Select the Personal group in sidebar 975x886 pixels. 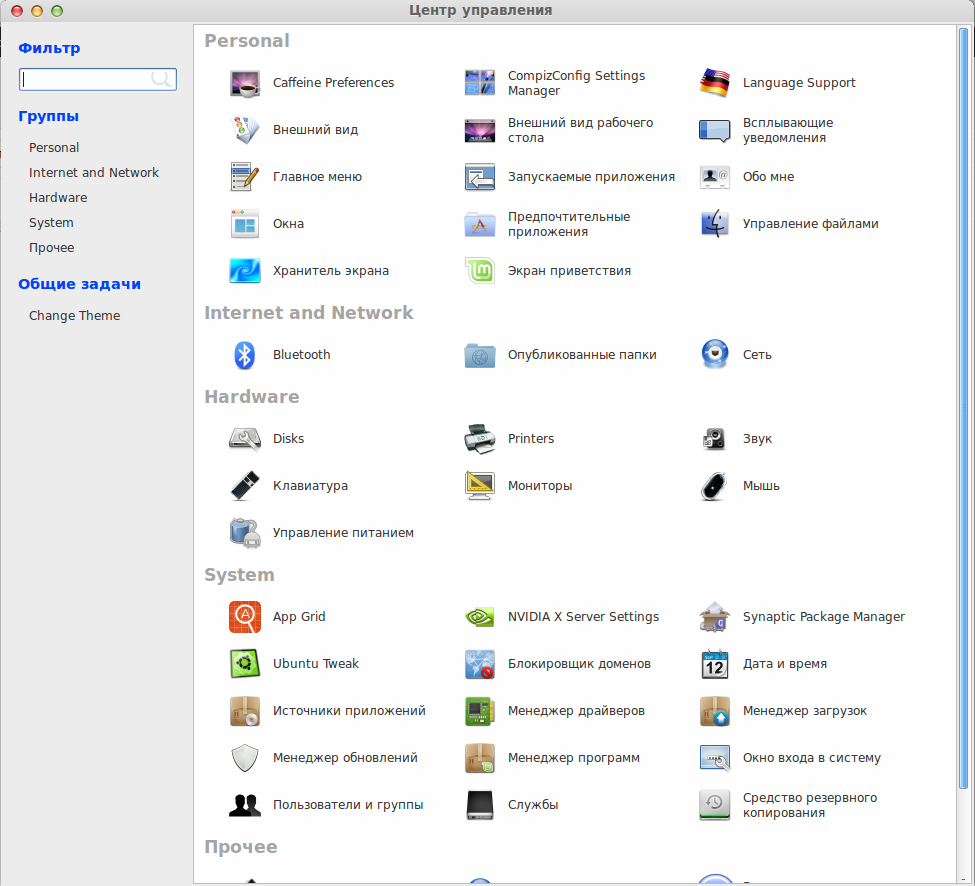point(54,148)
